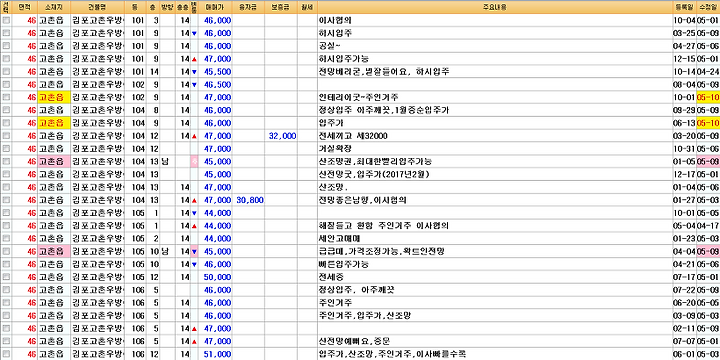The height and width of the screenshot is (360, 720).
Task: Click the red up arrow in the row registered 12-15
Action: [x=194, y=59]
